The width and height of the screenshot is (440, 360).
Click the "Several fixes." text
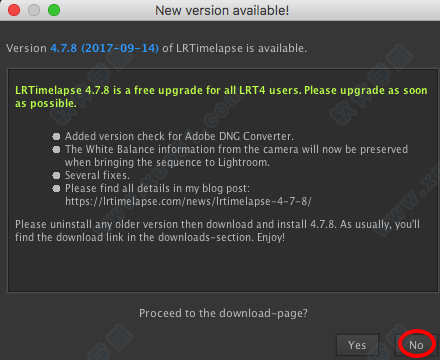click(x=97, y=175)
